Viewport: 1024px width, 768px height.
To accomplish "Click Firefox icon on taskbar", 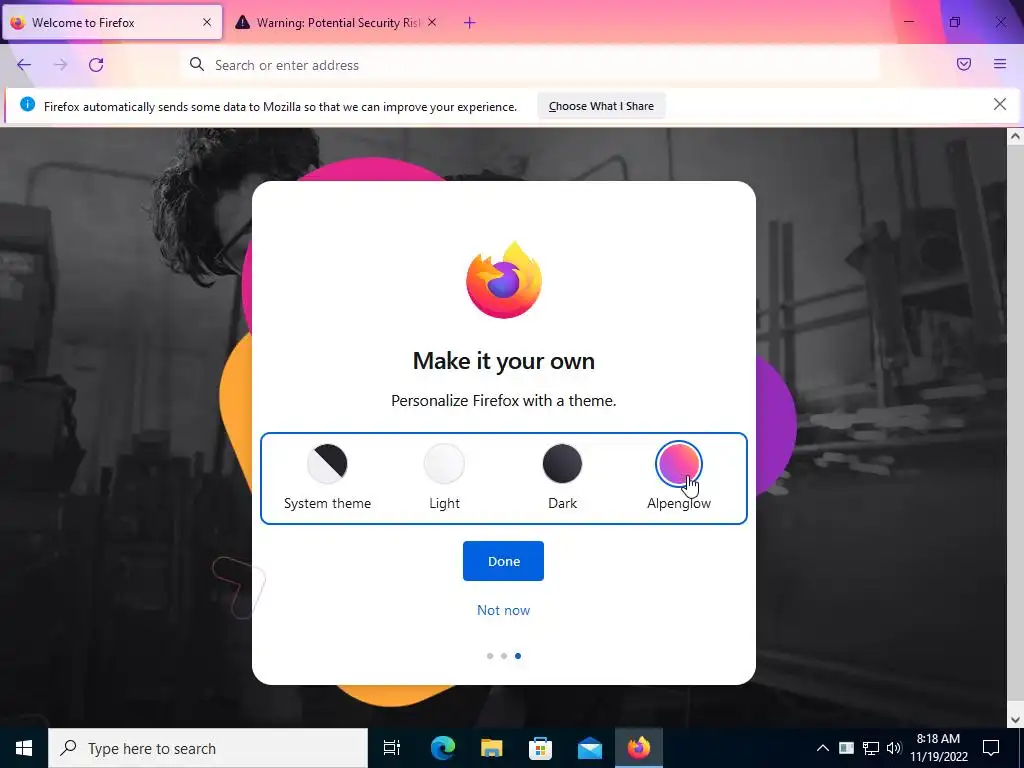I will coord(639,748).
